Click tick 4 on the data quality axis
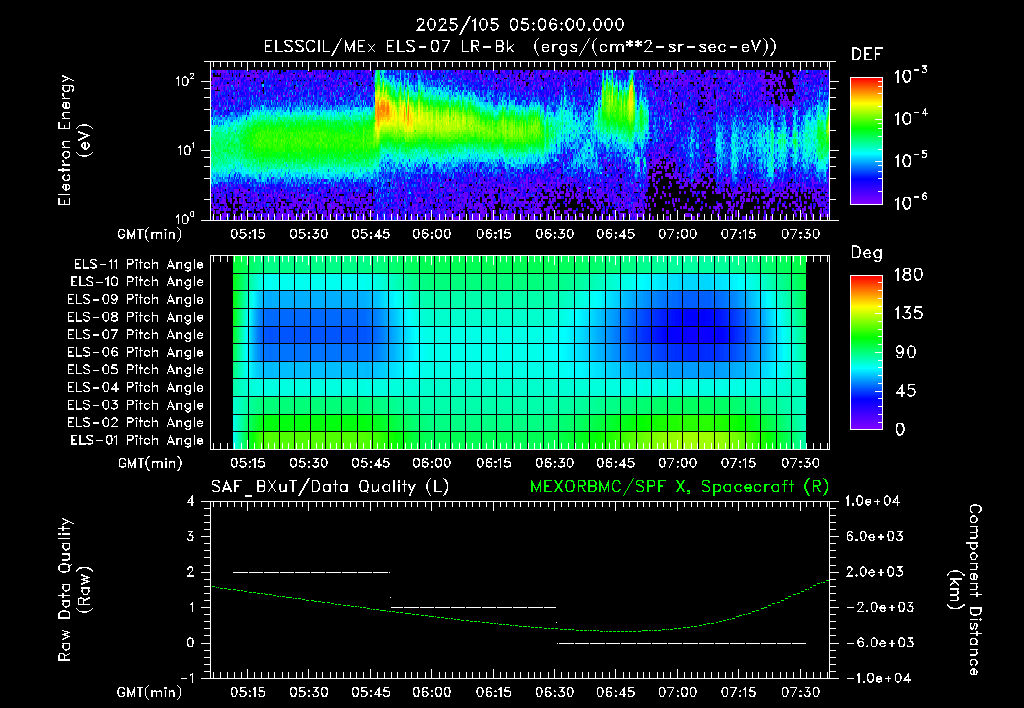This screenshot has width=1024, height=708. 190,501
